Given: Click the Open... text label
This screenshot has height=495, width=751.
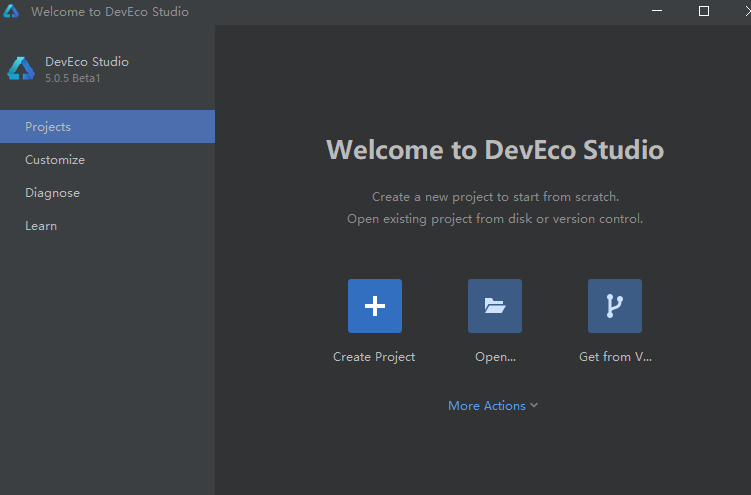Looking at the screenshot, I should pyautogui.click(x=495, y=357).
